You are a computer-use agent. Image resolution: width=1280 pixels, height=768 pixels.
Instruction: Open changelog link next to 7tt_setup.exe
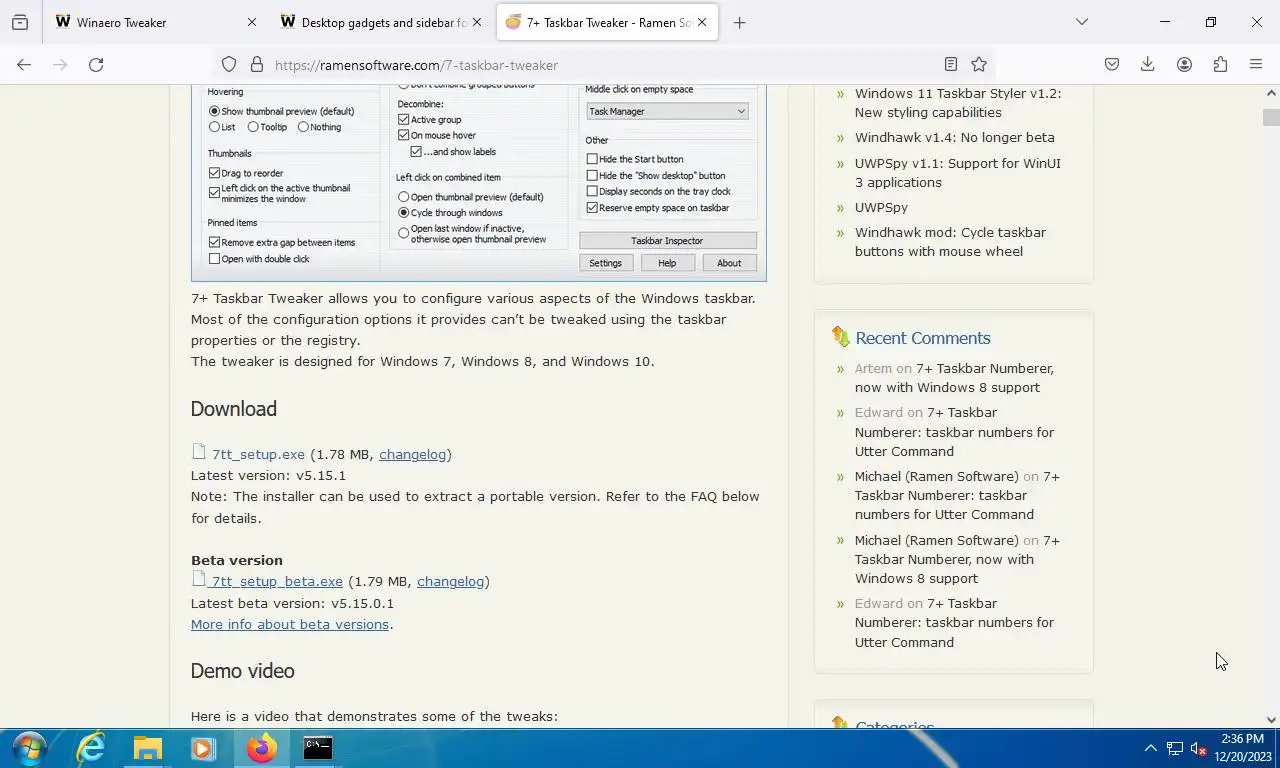[x=412, y=454]
